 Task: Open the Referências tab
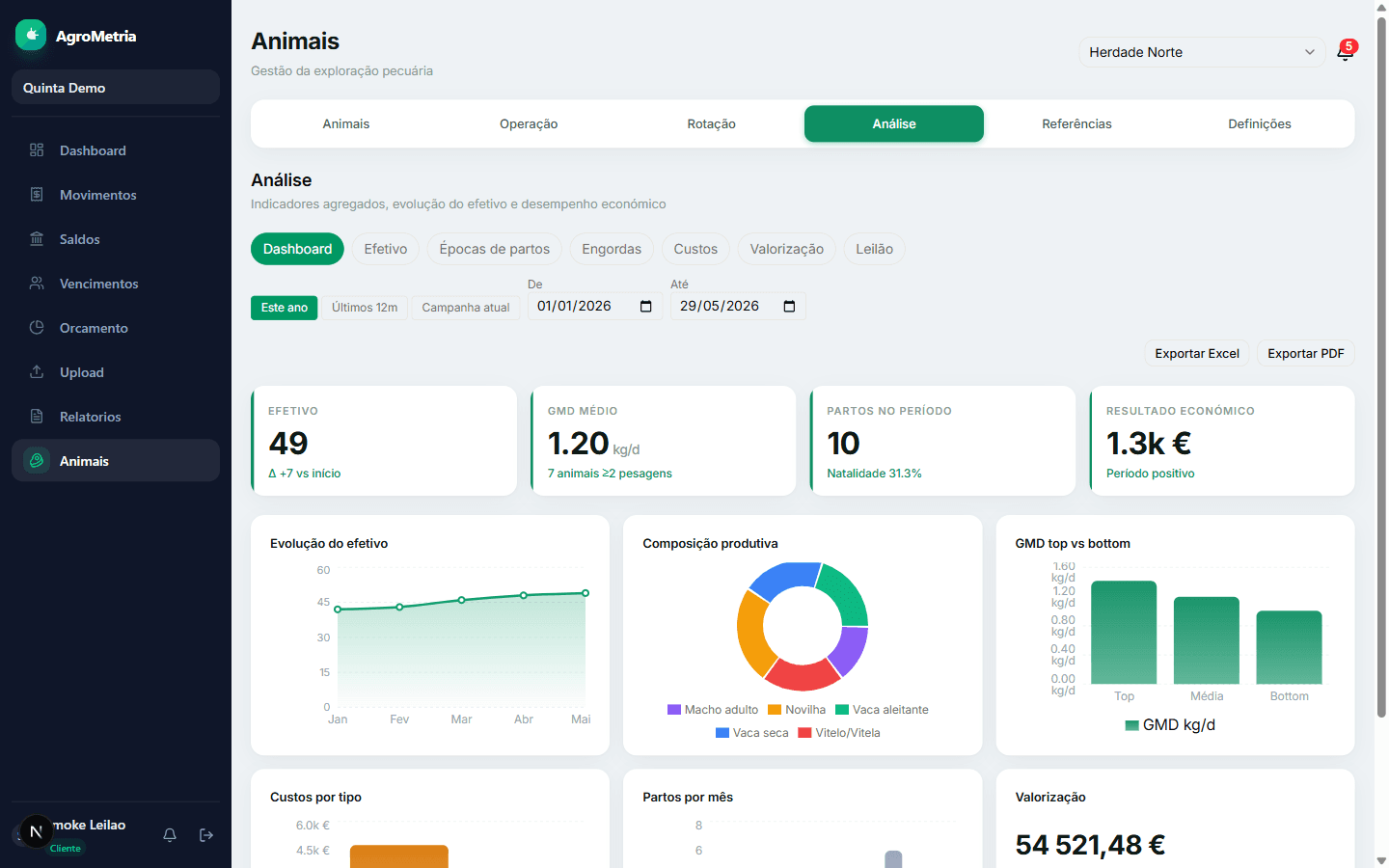[x=1076, y=123]
